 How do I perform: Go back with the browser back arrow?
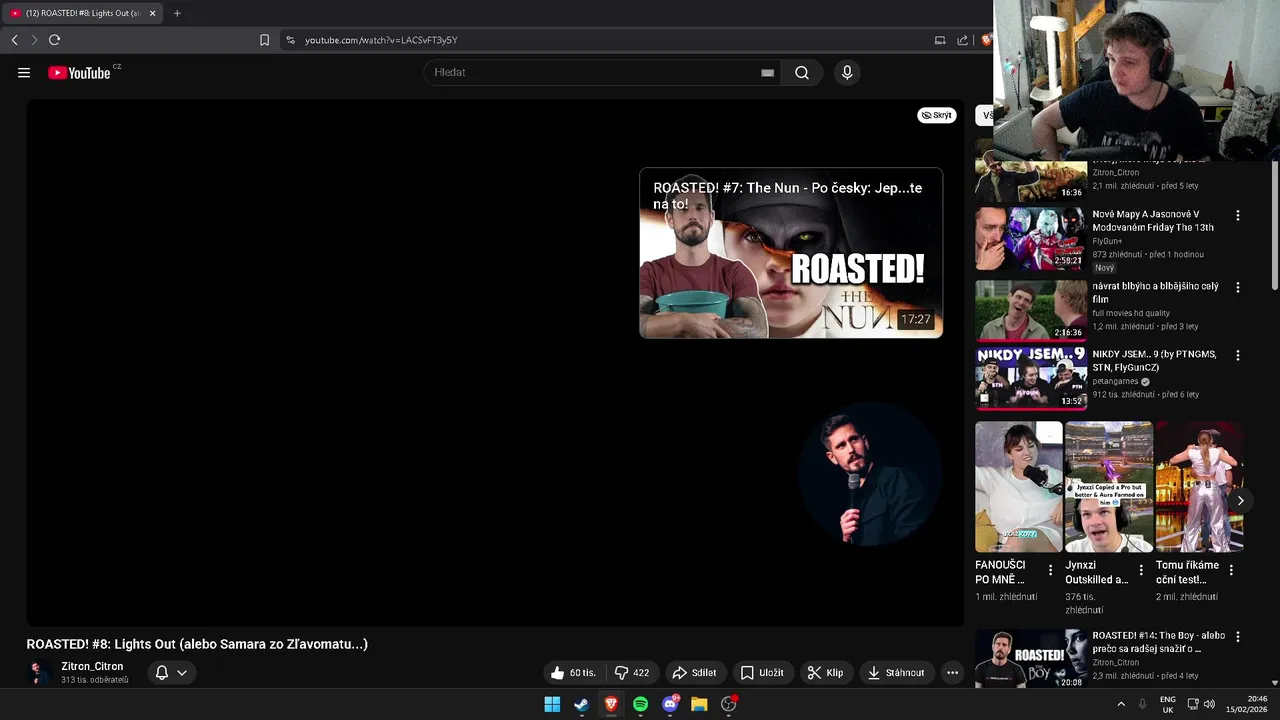pos(14,40)
